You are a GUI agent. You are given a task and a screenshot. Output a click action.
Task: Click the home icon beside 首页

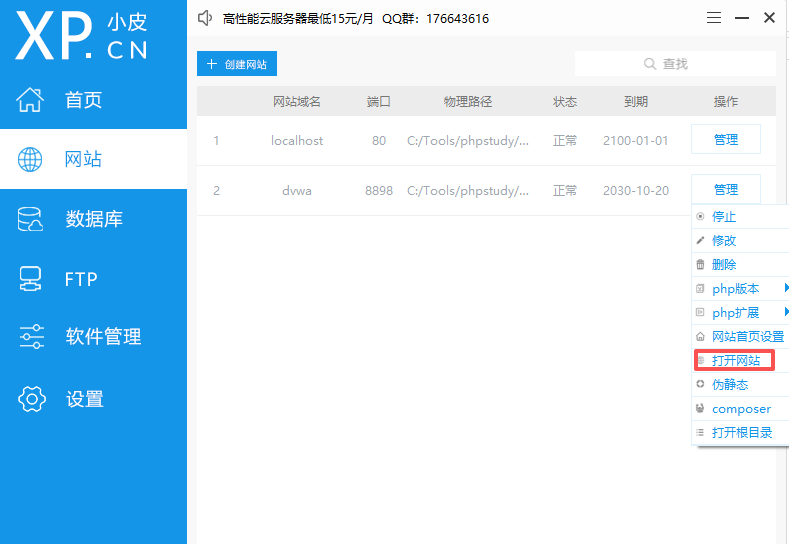click(x=30, y=100)
